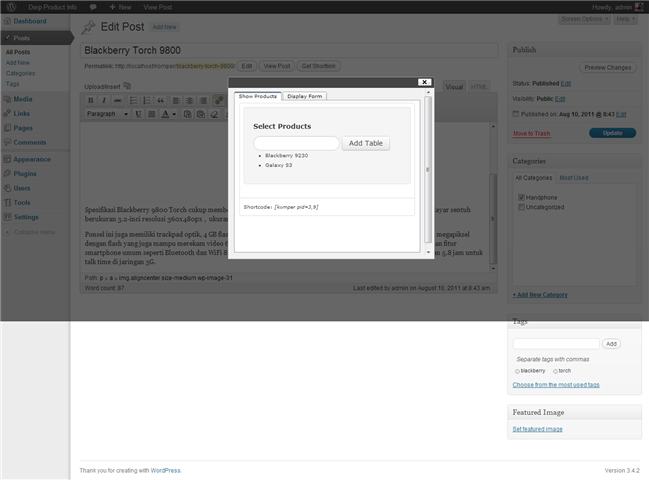Screen dimensions: 649x480
Task: Click the justify full alignment icon
Action: tap(152, 114)
